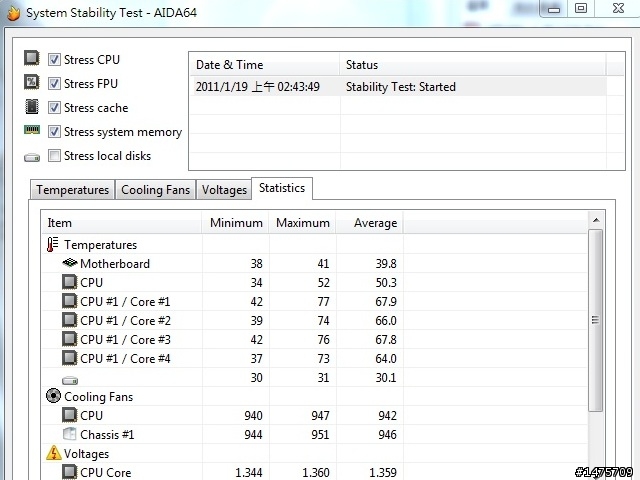Toggle the Stress CPU checkbox
The width and height of the screenshot is (640, 480).
pyautogui.click(x=54, y=60)
